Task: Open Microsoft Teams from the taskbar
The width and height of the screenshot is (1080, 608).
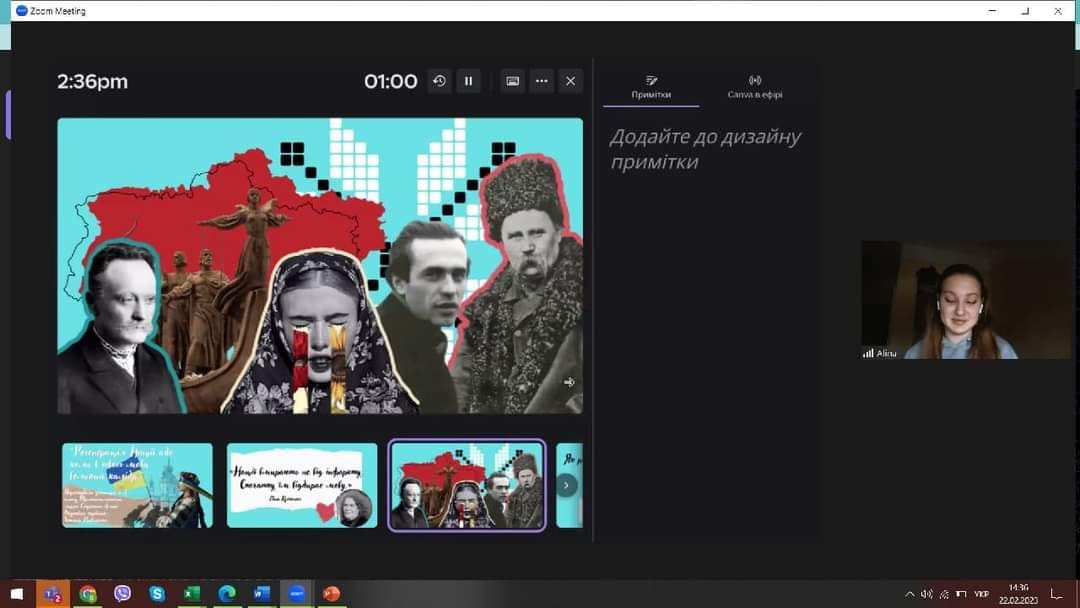Action: (x=52, y=594)
